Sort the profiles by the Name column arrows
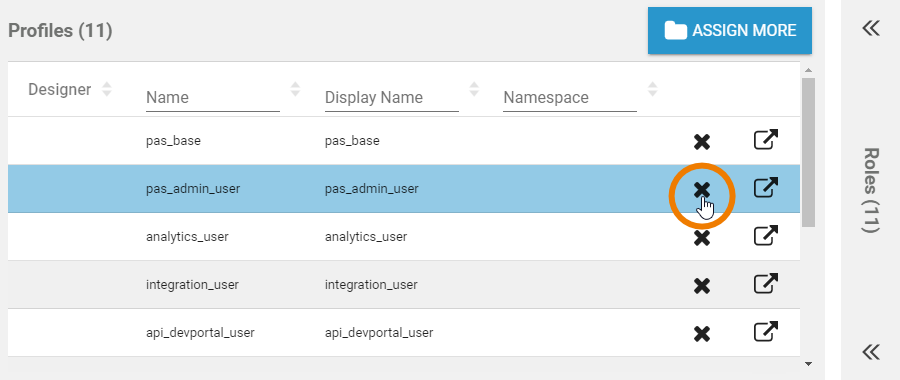Viewport: 900px width, 380px height. coord(295,89)
